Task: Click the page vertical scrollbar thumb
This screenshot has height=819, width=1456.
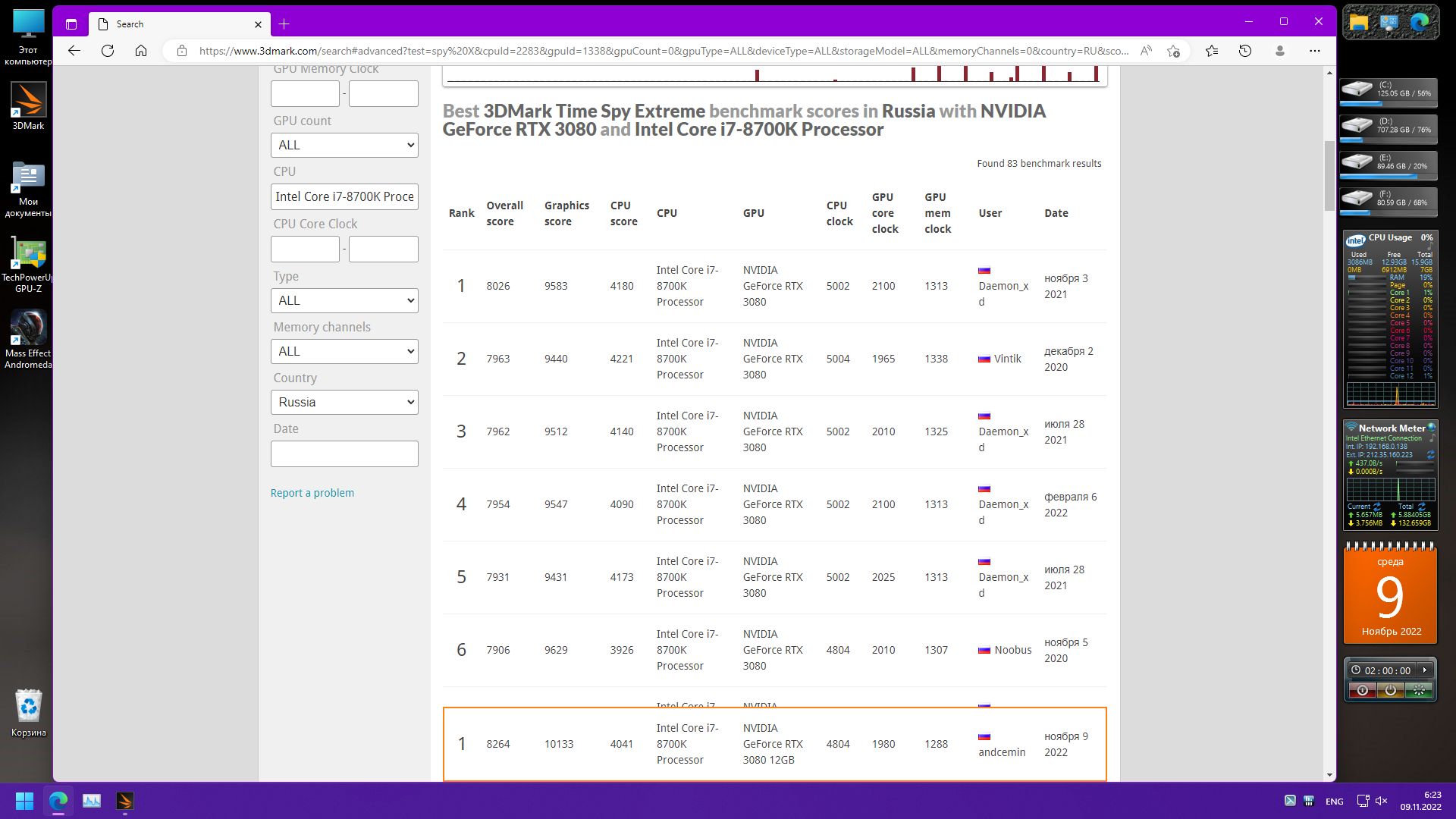Action: click(x=1329, y=176)
